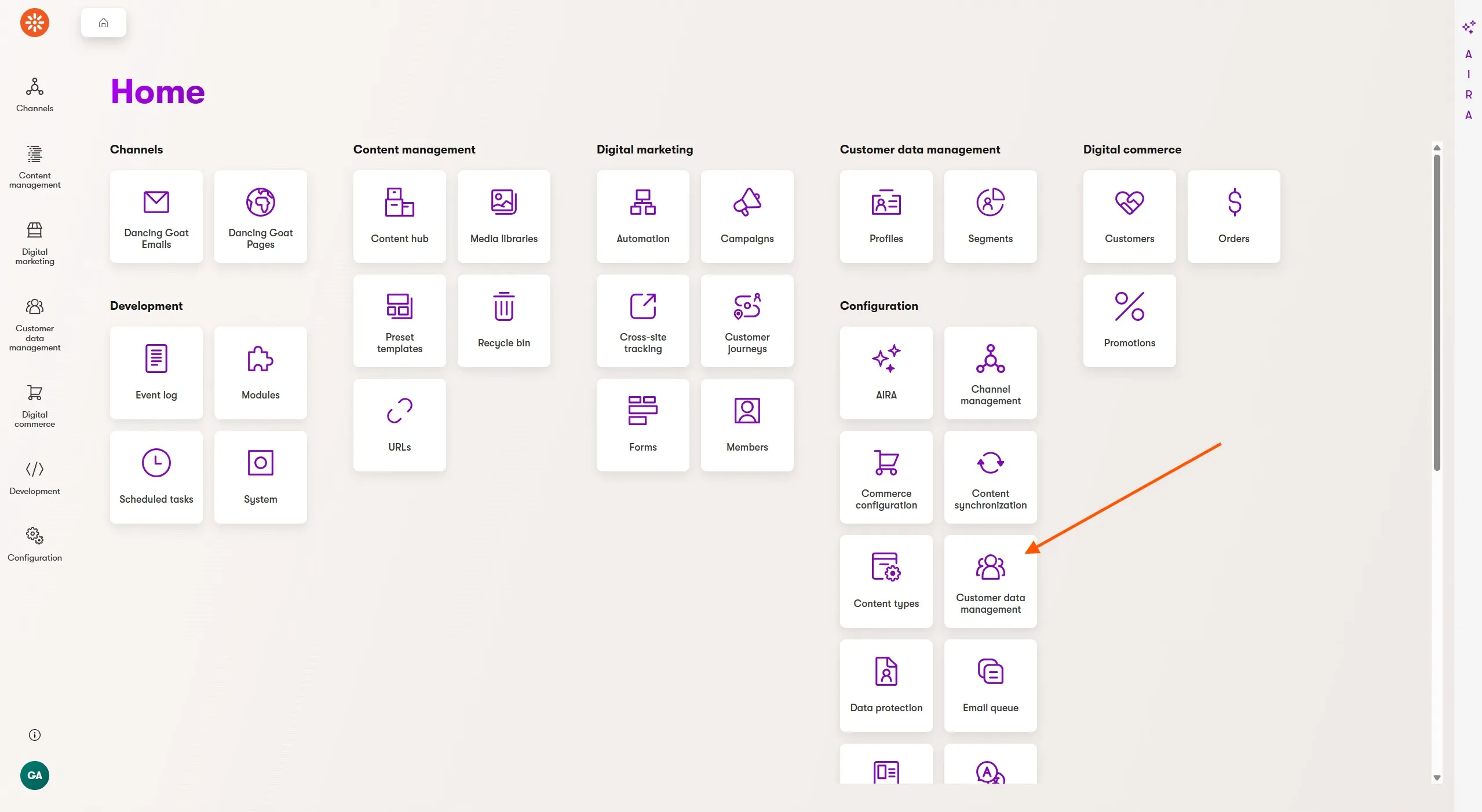1482x812 pixels.
Task: Open Content synchronization tile
Action: coord(990,477)
